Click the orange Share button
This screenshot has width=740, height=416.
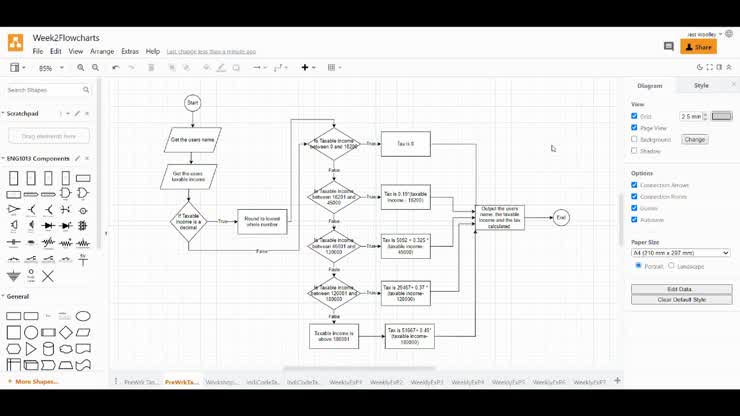point(698,47)
